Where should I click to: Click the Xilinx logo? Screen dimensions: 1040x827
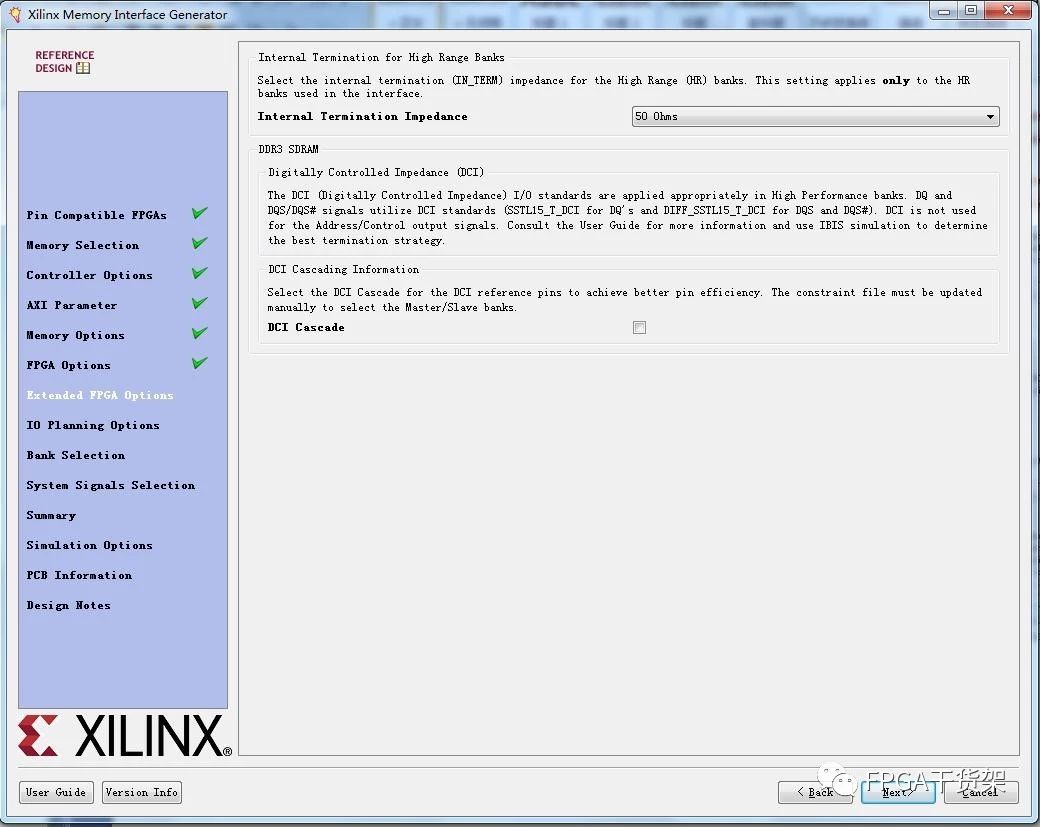125,735
